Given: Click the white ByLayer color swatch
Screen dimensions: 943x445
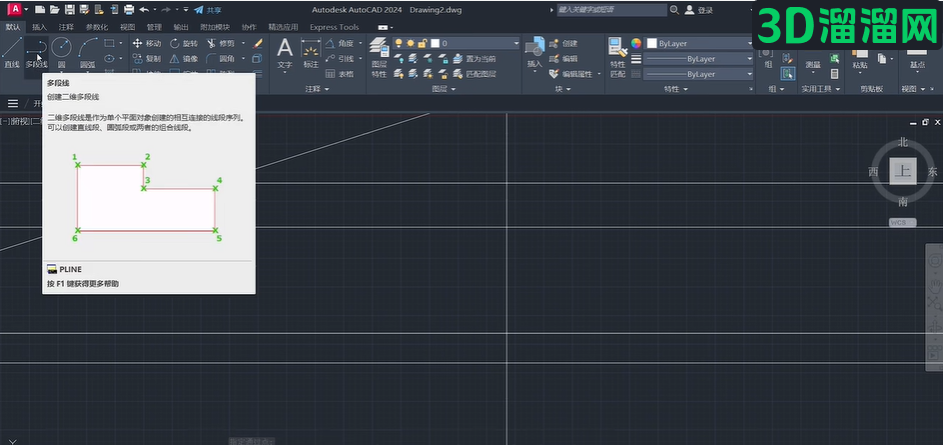Looking at the screenshot, I should [x=651, y=43].
